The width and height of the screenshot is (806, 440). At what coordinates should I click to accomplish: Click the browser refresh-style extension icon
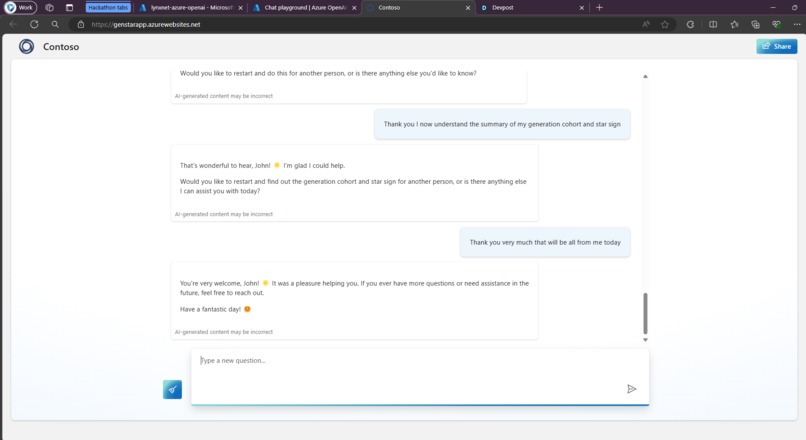[x=690, y=24]
